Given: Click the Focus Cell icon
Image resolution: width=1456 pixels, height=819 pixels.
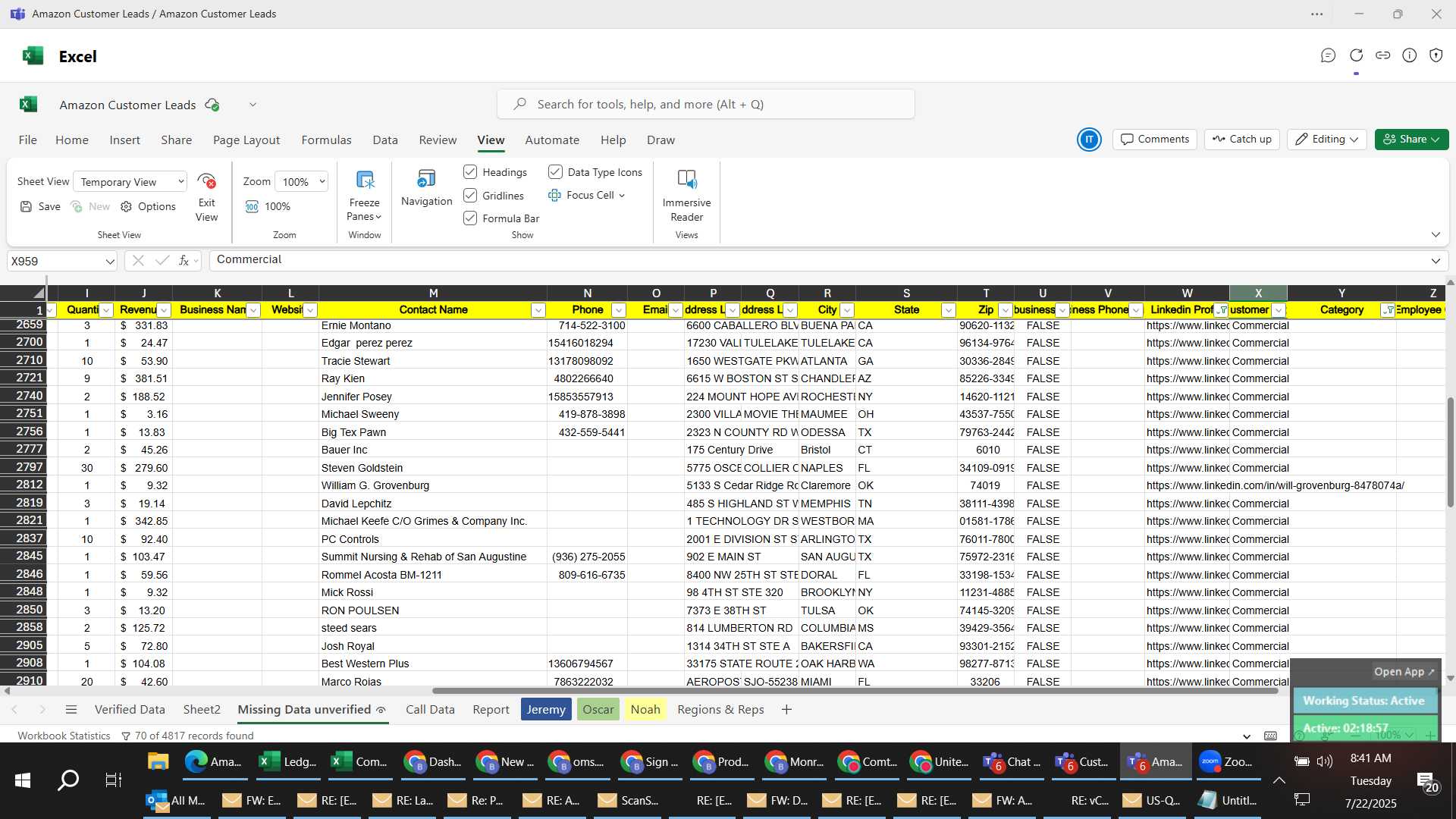Looking at the screenshot, I should click(x=554, y=195).
